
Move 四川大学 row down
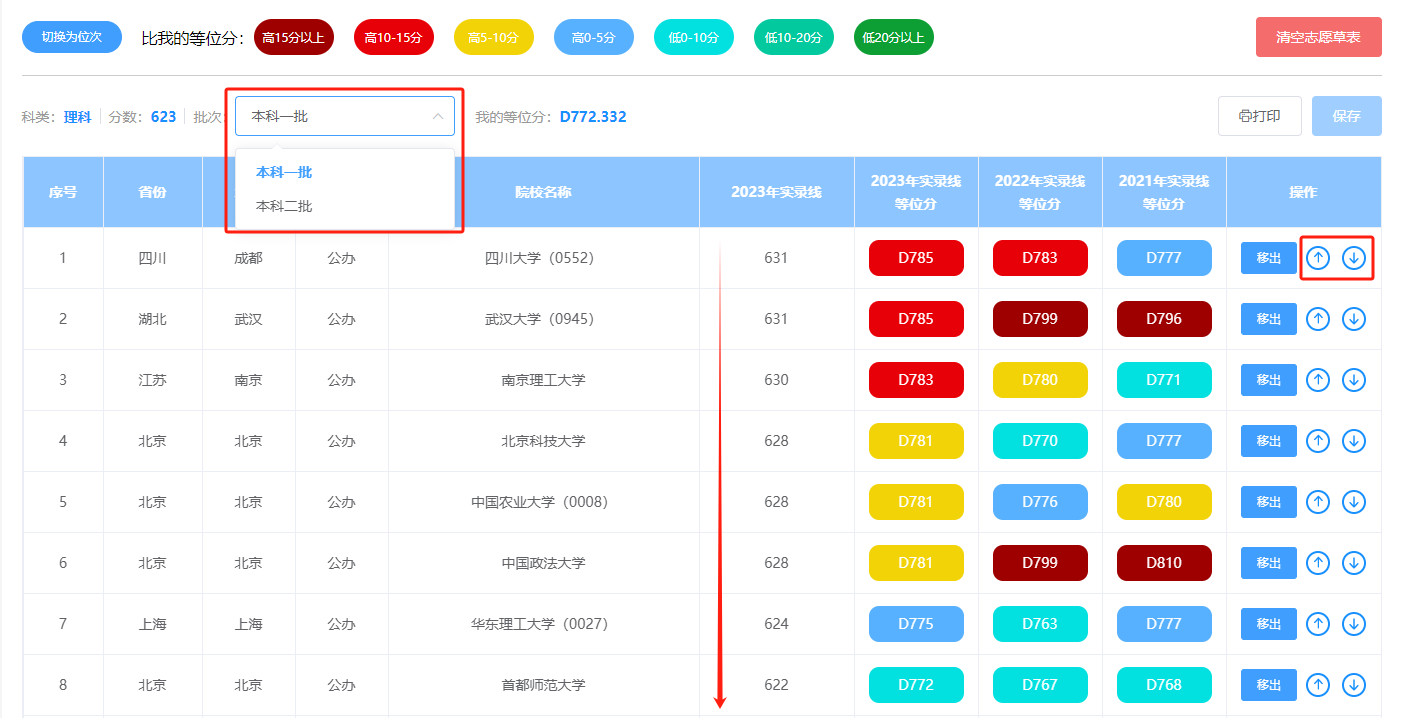1354,258
